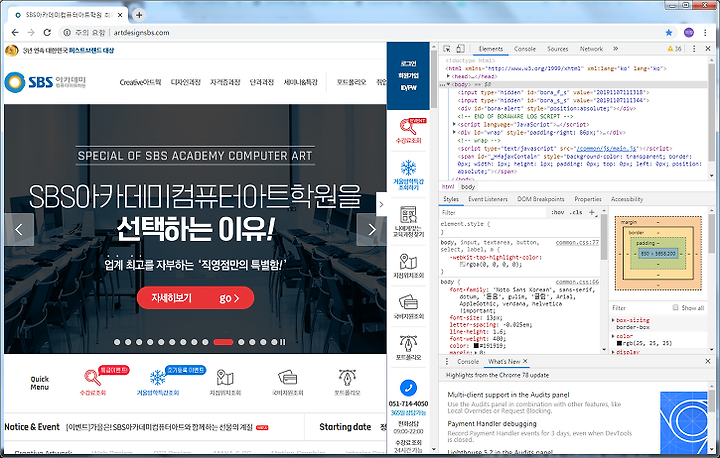Click the /common/js/main.js source link

[x=606, y=148]
